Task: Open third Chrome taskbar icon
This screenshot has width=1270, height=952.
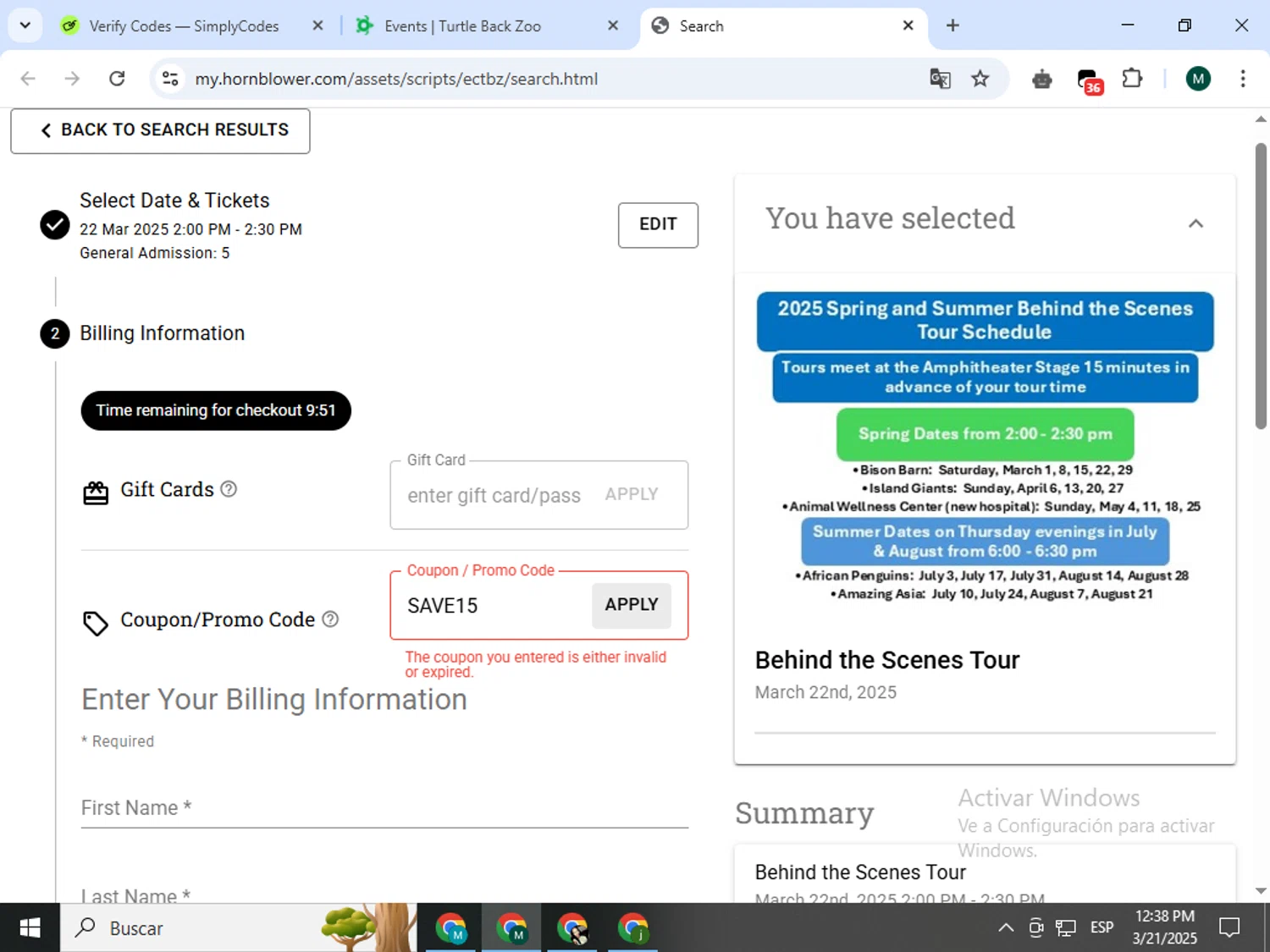Action: 573,928
